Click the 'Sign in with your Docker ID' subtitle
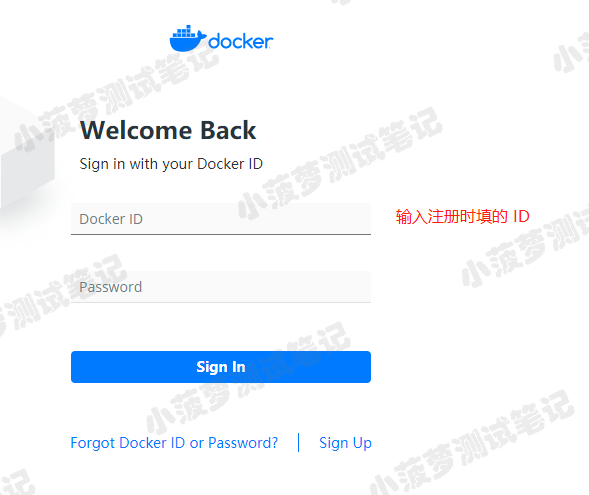Image resolution: width=589 pixels, height=495 pixels. 171,164
